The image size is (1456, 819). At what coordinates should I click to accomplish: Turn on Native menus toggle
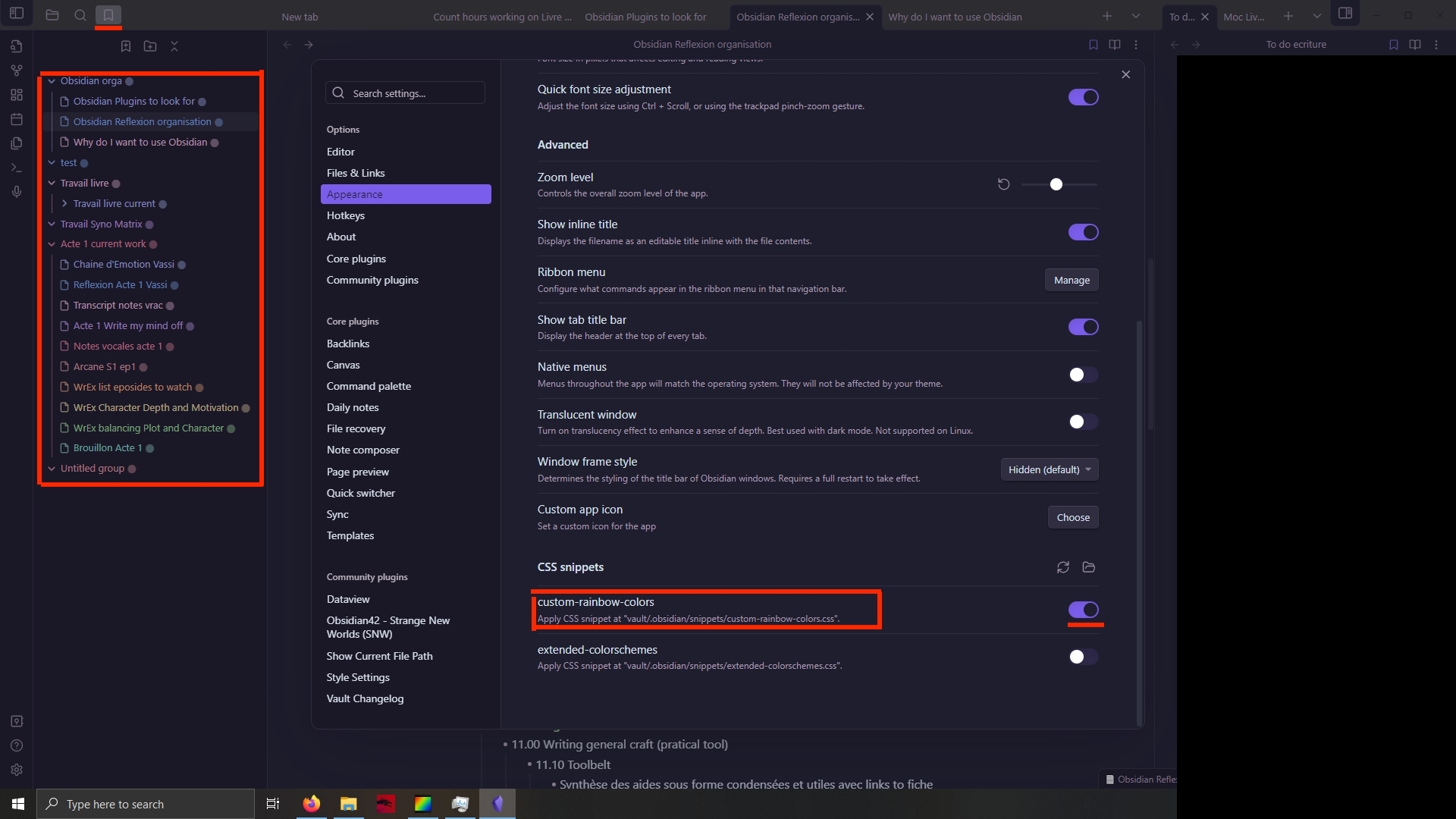click(1083, 375)
